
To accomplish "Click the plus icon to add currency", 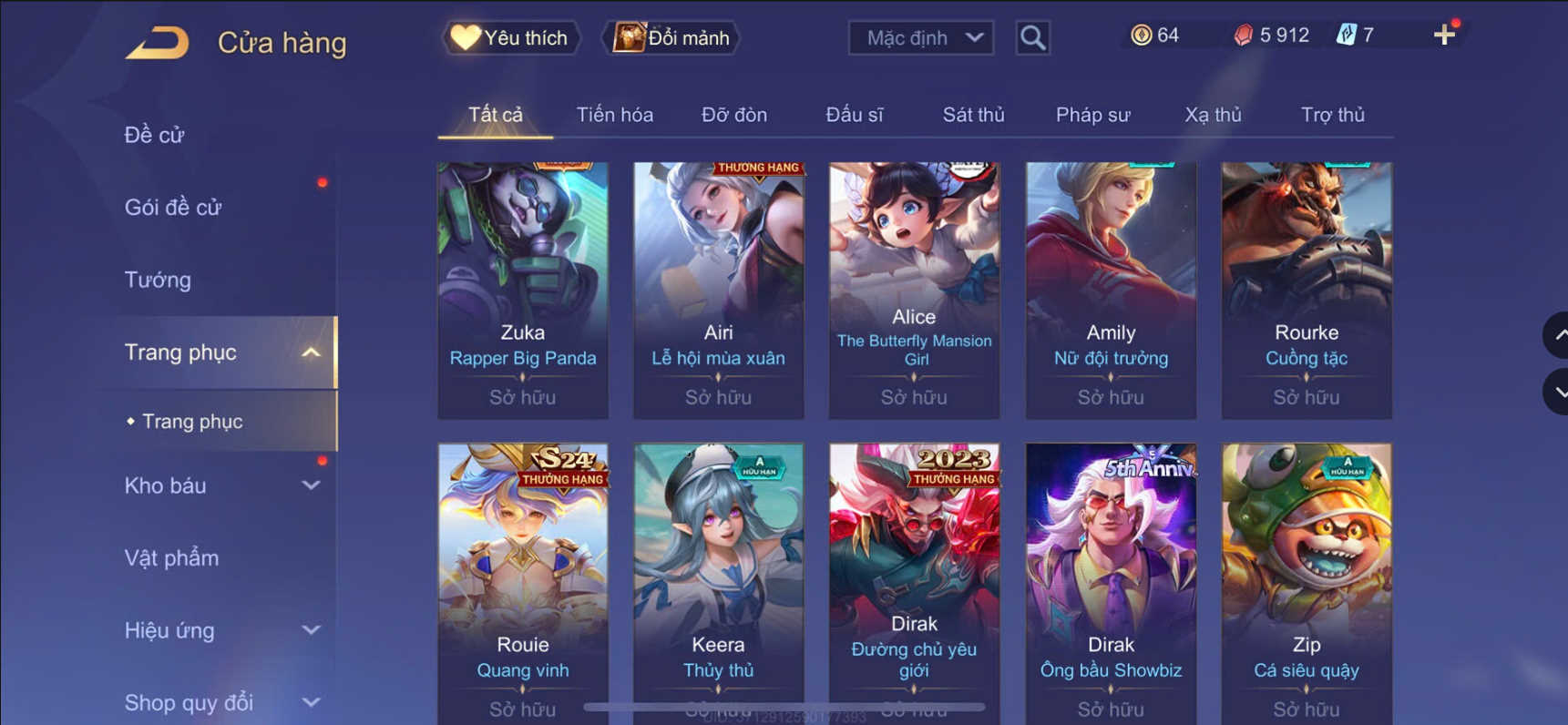I will [x=1444, y=36].
